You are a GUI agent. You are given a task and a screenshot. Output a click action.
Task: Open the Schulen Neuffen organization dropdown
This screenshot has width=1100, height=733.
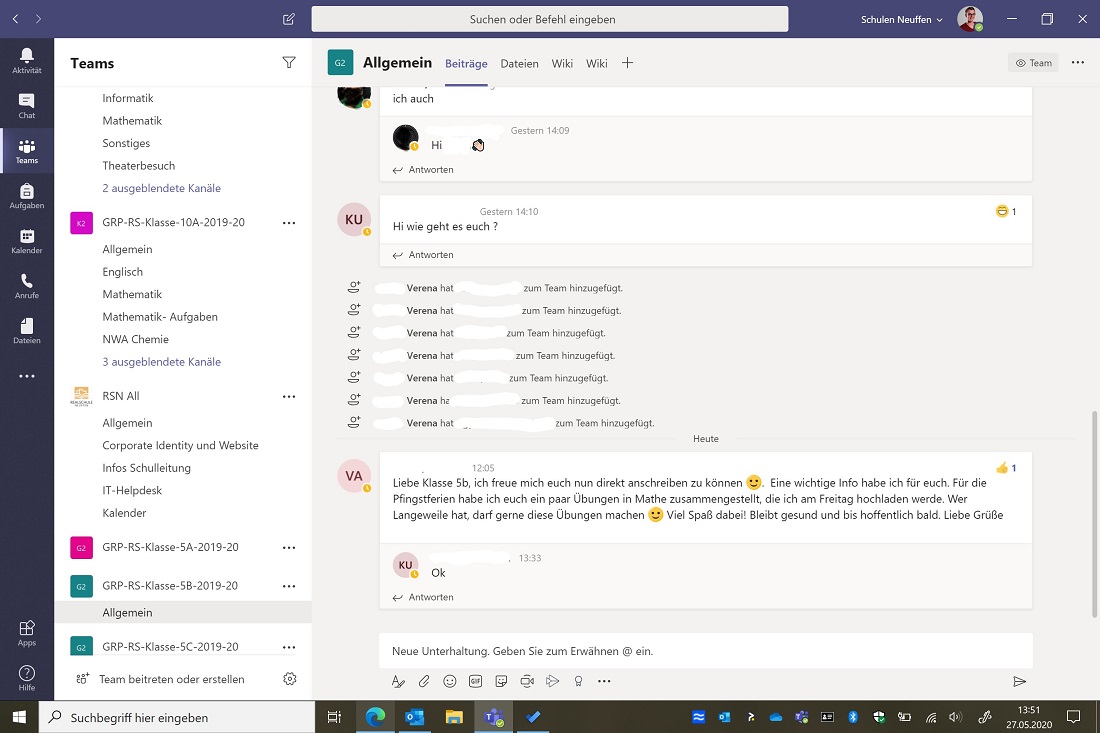tap(899, 18)
